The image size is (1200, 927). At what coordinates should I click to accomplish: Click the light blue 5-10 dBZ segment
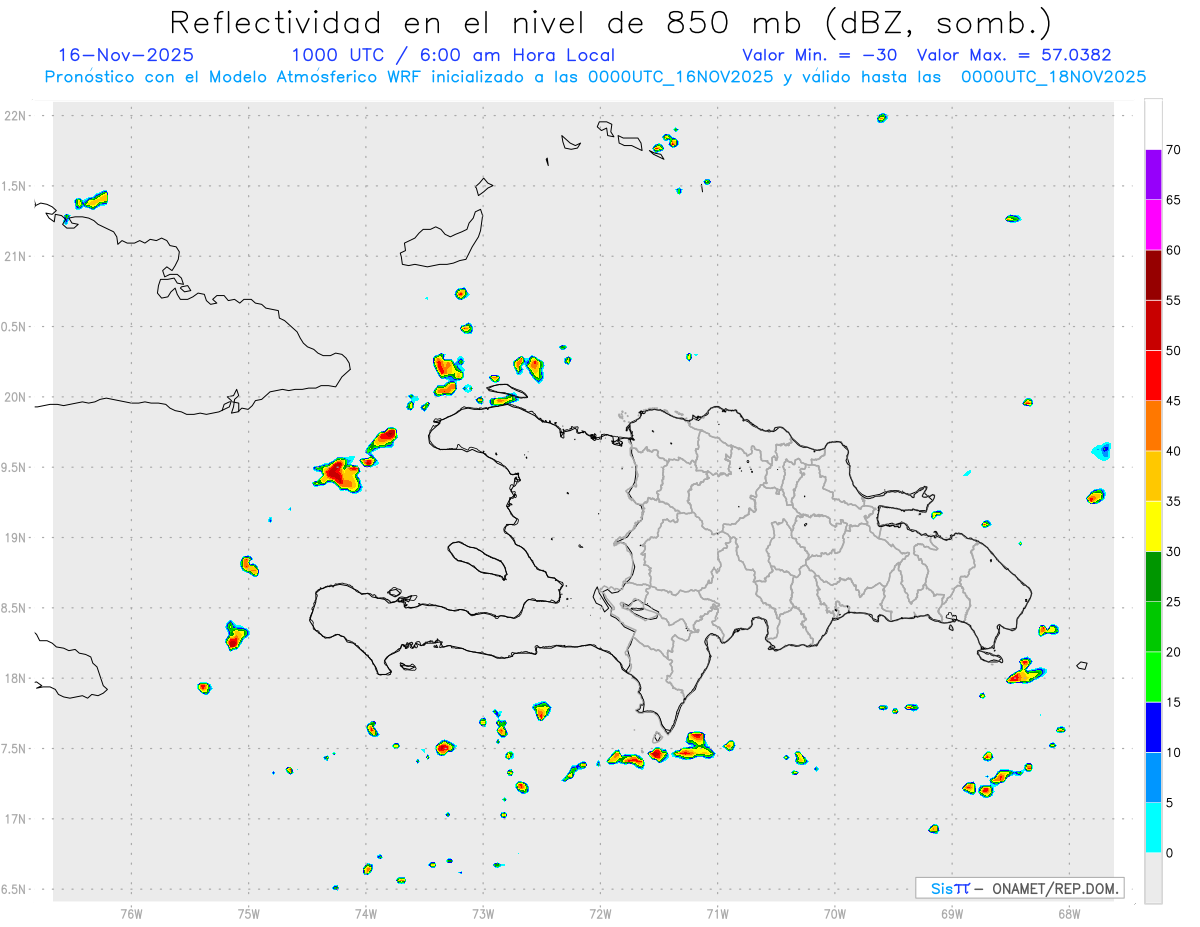pos(1153,777)
